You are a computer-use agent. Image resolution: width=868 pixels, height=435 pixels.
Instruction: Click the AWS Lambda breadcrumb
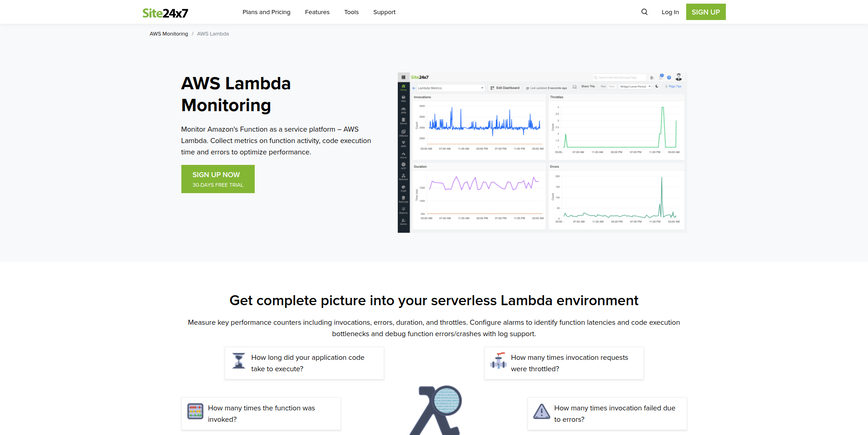point(213,34)
